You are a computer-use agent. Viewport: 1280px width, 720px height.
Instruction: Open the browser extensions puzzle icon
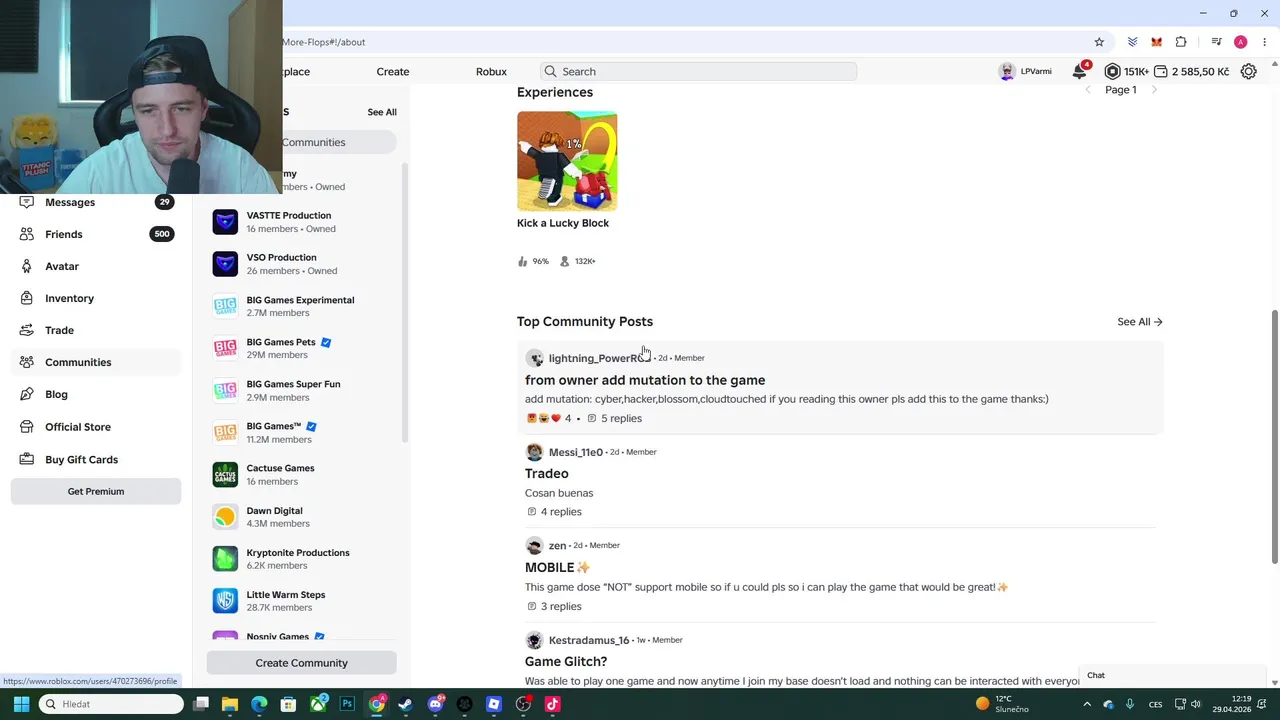click(1181, 42)
